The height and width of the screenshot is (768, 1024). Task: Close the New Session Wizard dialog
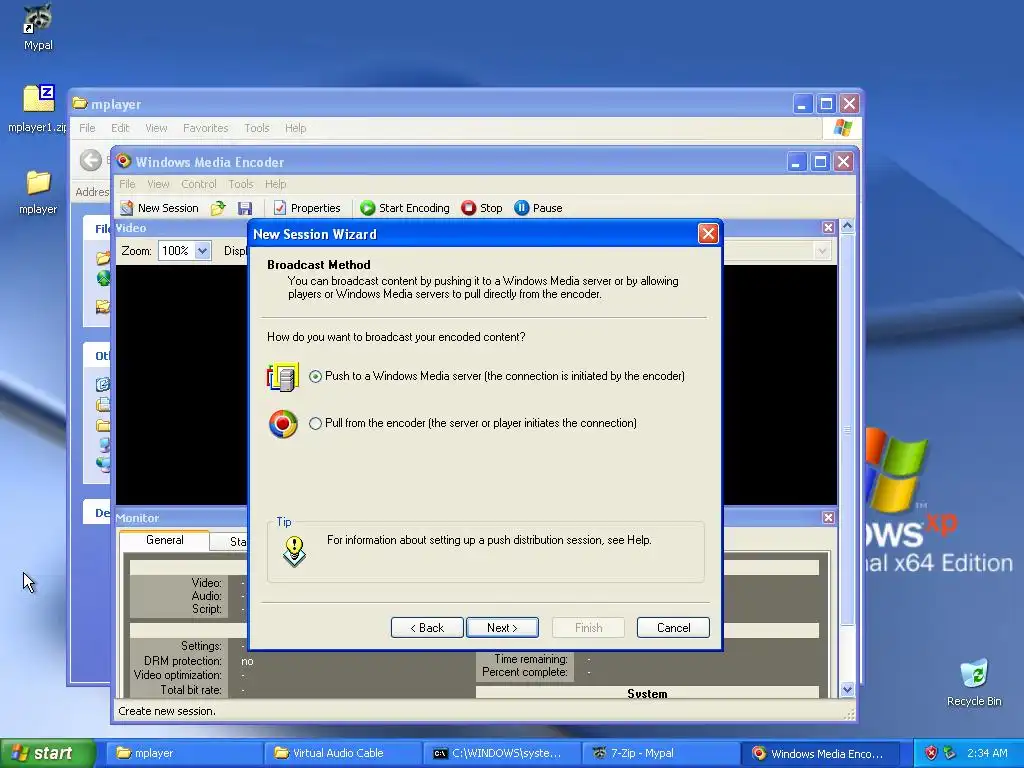point(708,234)
